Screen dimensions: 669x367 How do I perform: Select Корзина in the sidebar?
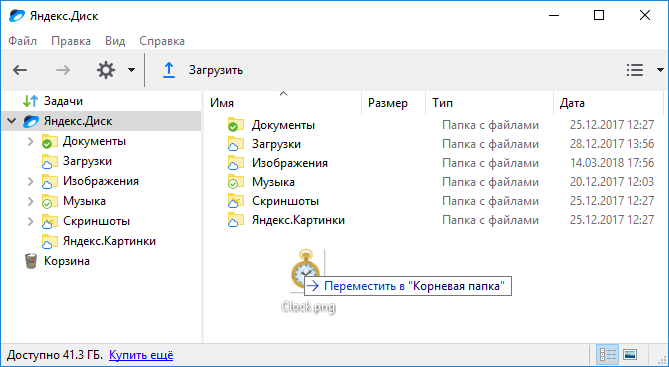coord(67,261)
